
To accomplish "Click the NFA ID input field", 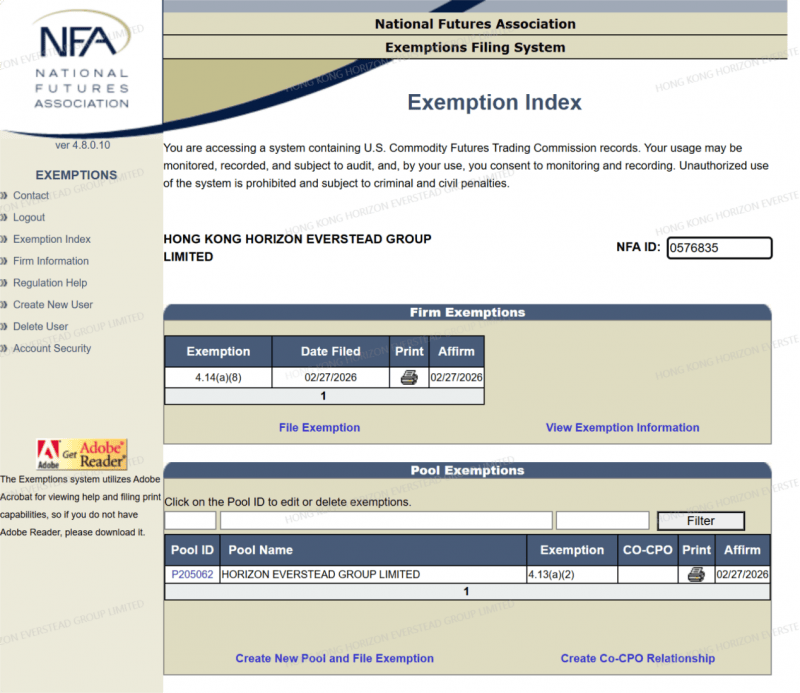I will (x=719, y=248).
